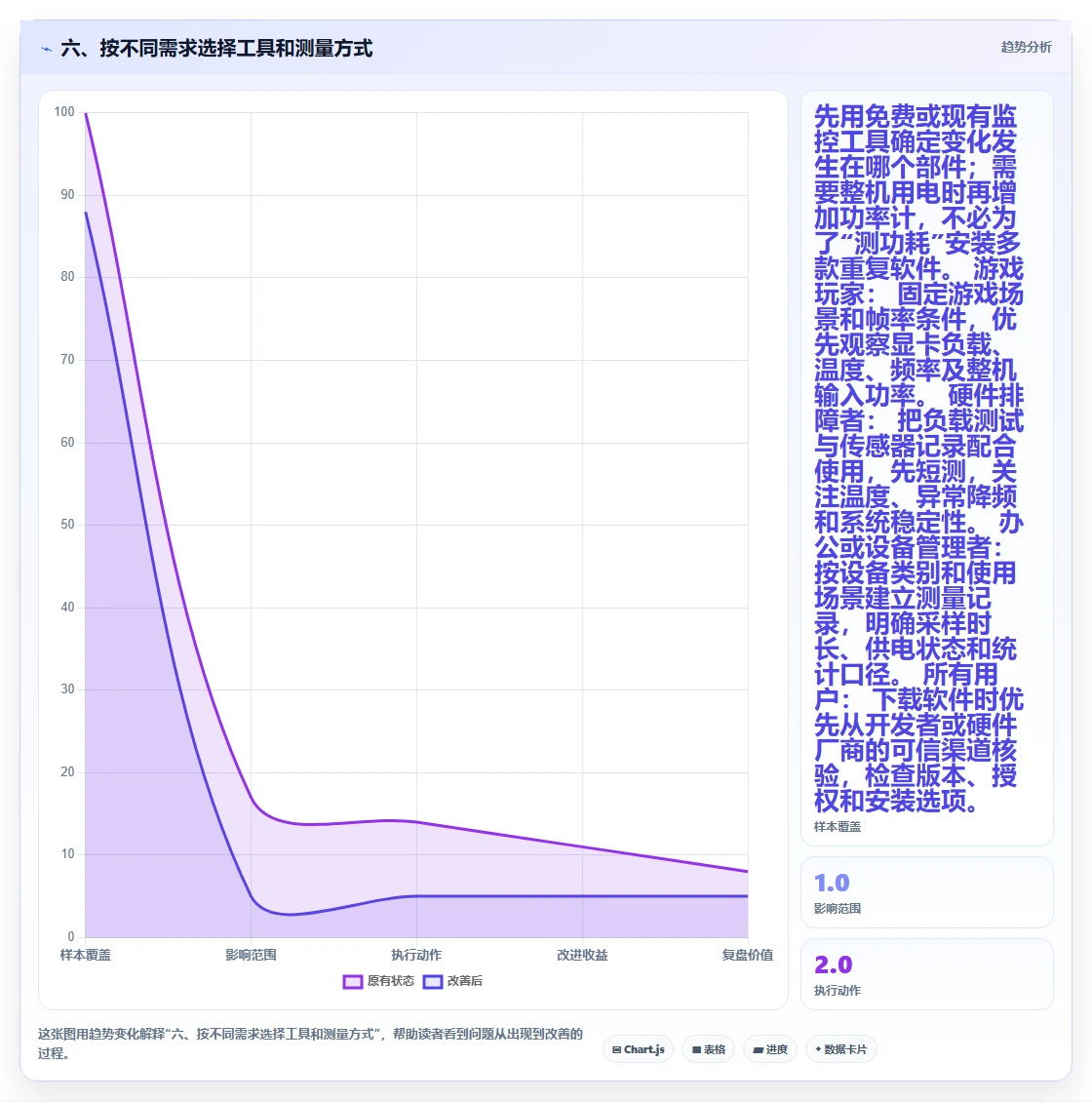Click the 原有状态 purple legend color box

click(353, 982)
